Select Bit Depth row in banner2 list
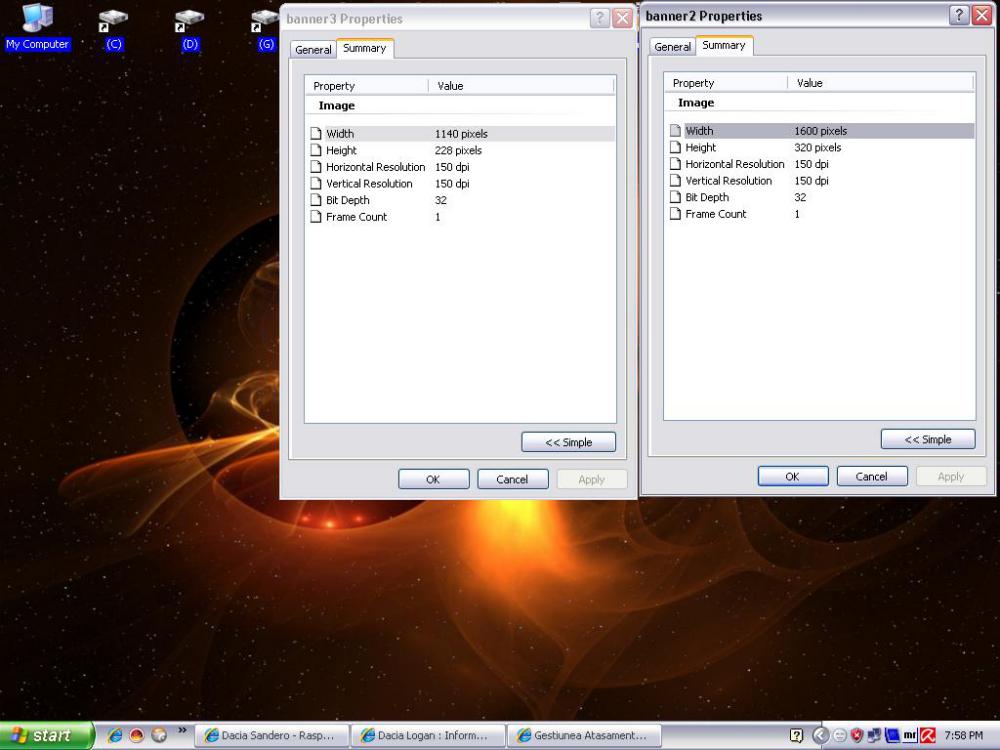Screen dimensions: 1000x750 (707, 197)
